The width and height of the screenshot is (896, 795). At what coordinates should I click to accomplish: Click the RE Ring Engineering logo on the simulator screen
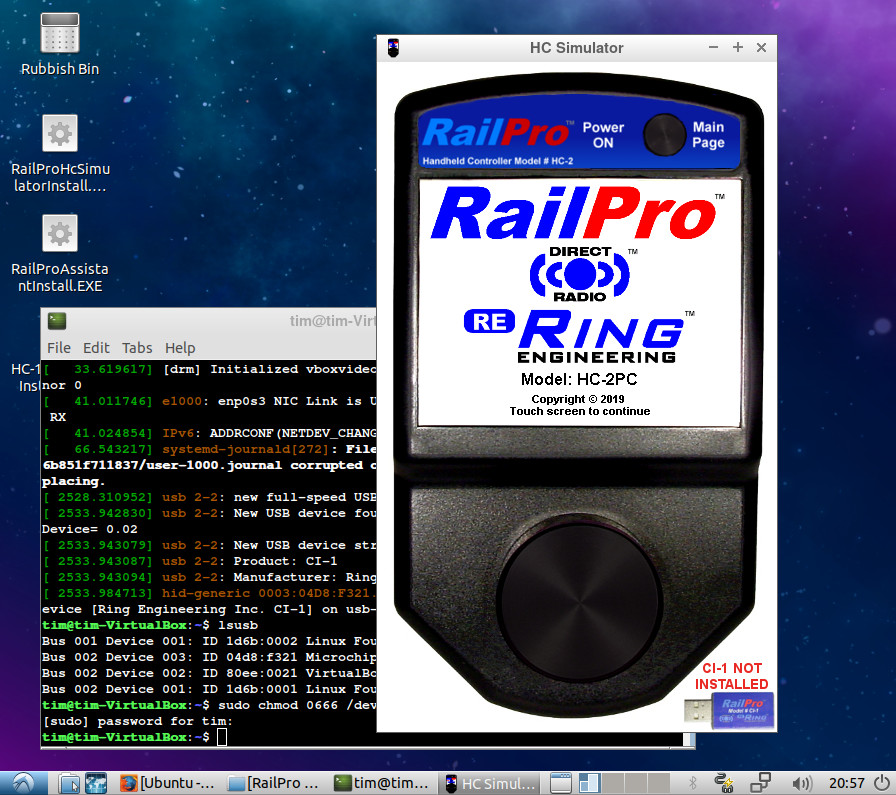[578, 333]
